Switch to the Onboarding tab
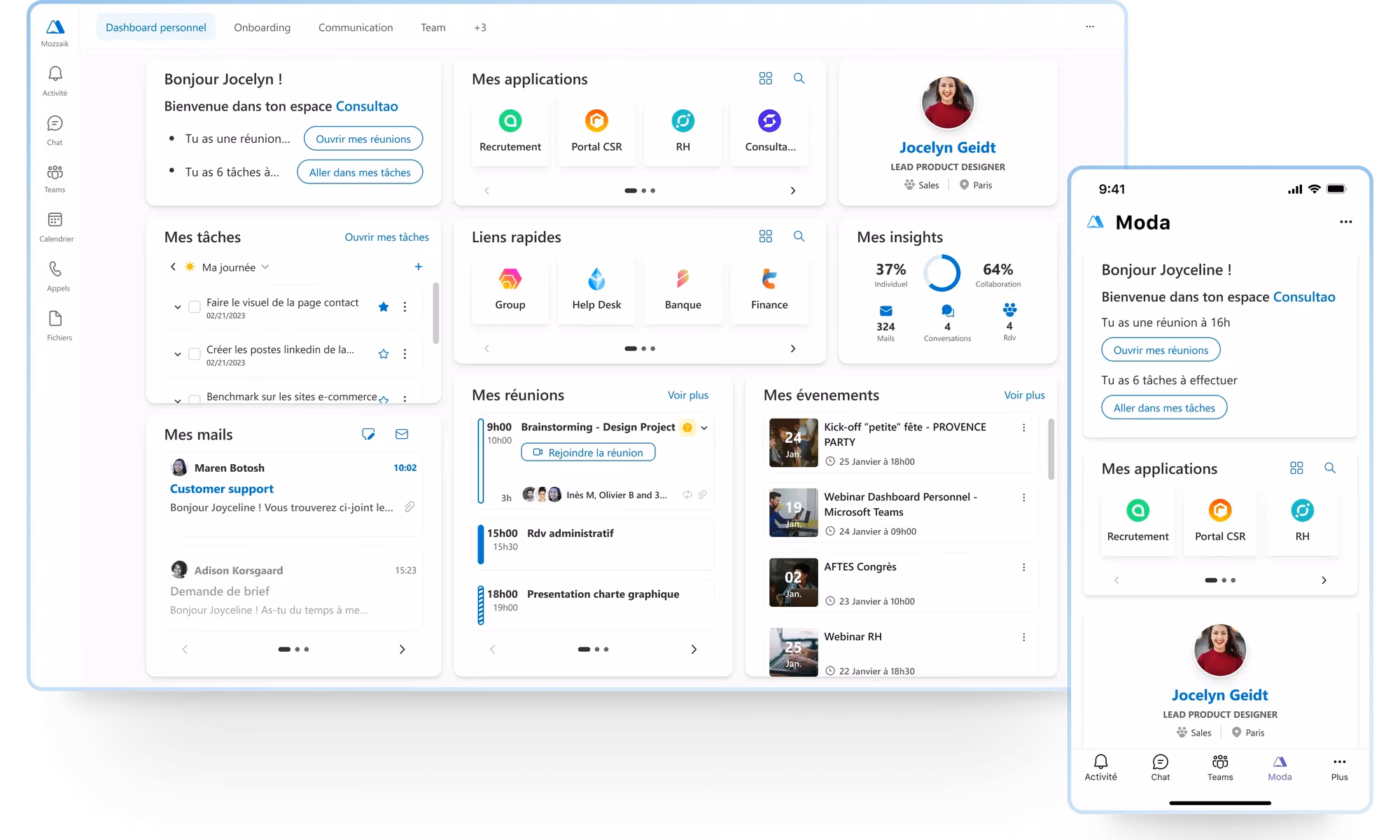The height and width of the screenshot is (840, 1400). pyautogui.click(x=262, y=27)
